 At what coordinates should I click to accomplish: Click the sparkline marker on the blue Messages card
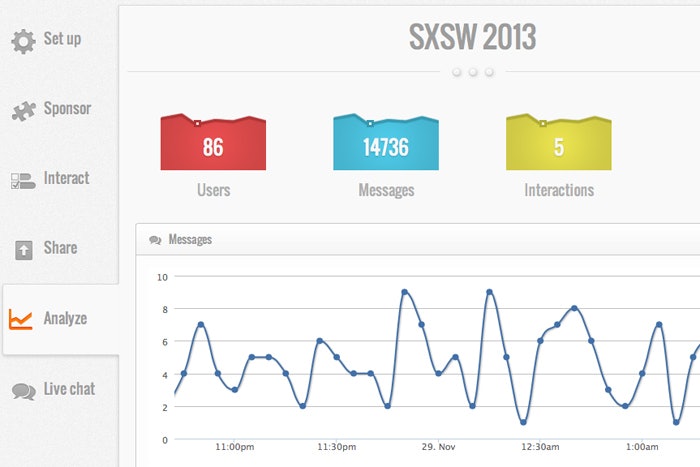coord(370,124)
